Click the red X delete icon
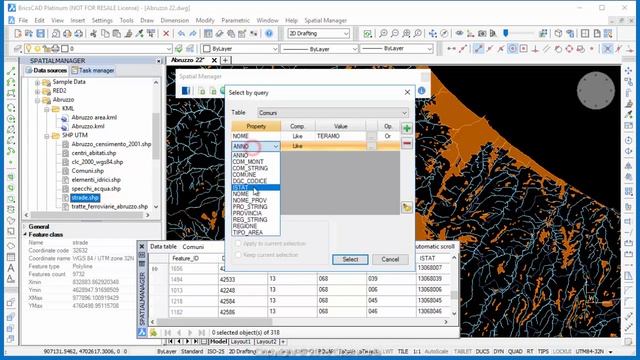640x360 pixels. tap(166, 33)
